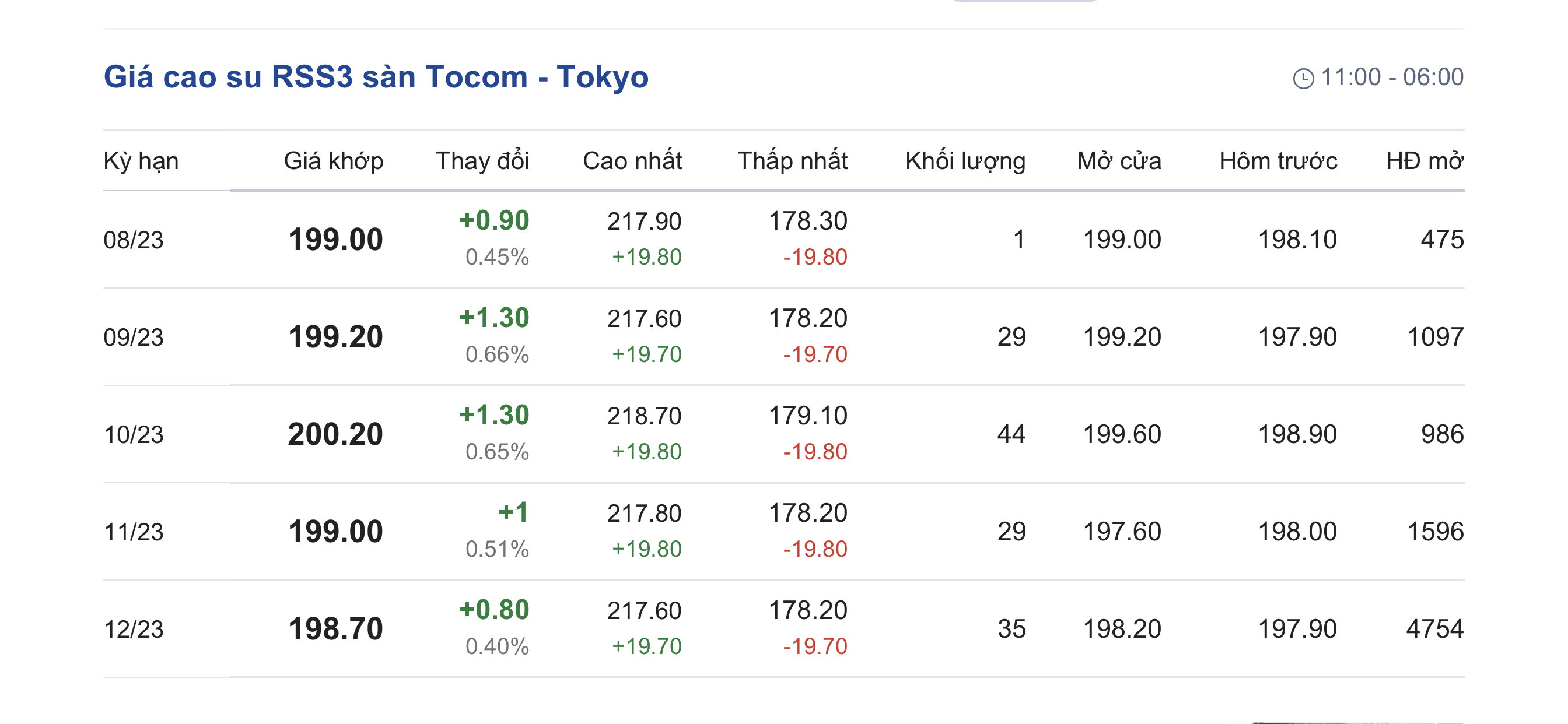Click the clock icon beside trading hours

(x=1303, y=79)
